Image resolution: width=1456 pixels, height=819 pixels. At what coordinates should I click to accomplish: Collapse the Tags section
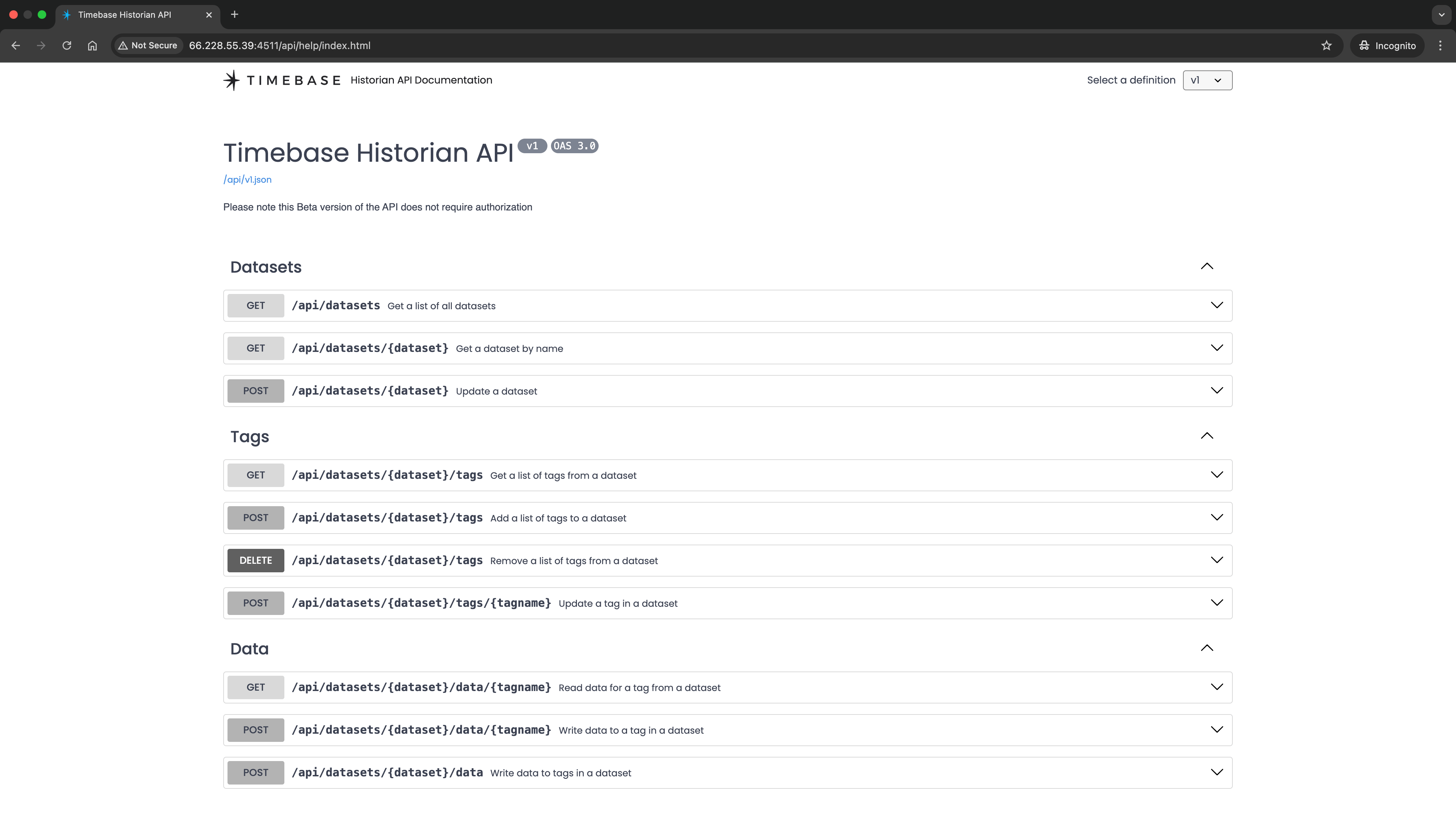pos(1207,436)
